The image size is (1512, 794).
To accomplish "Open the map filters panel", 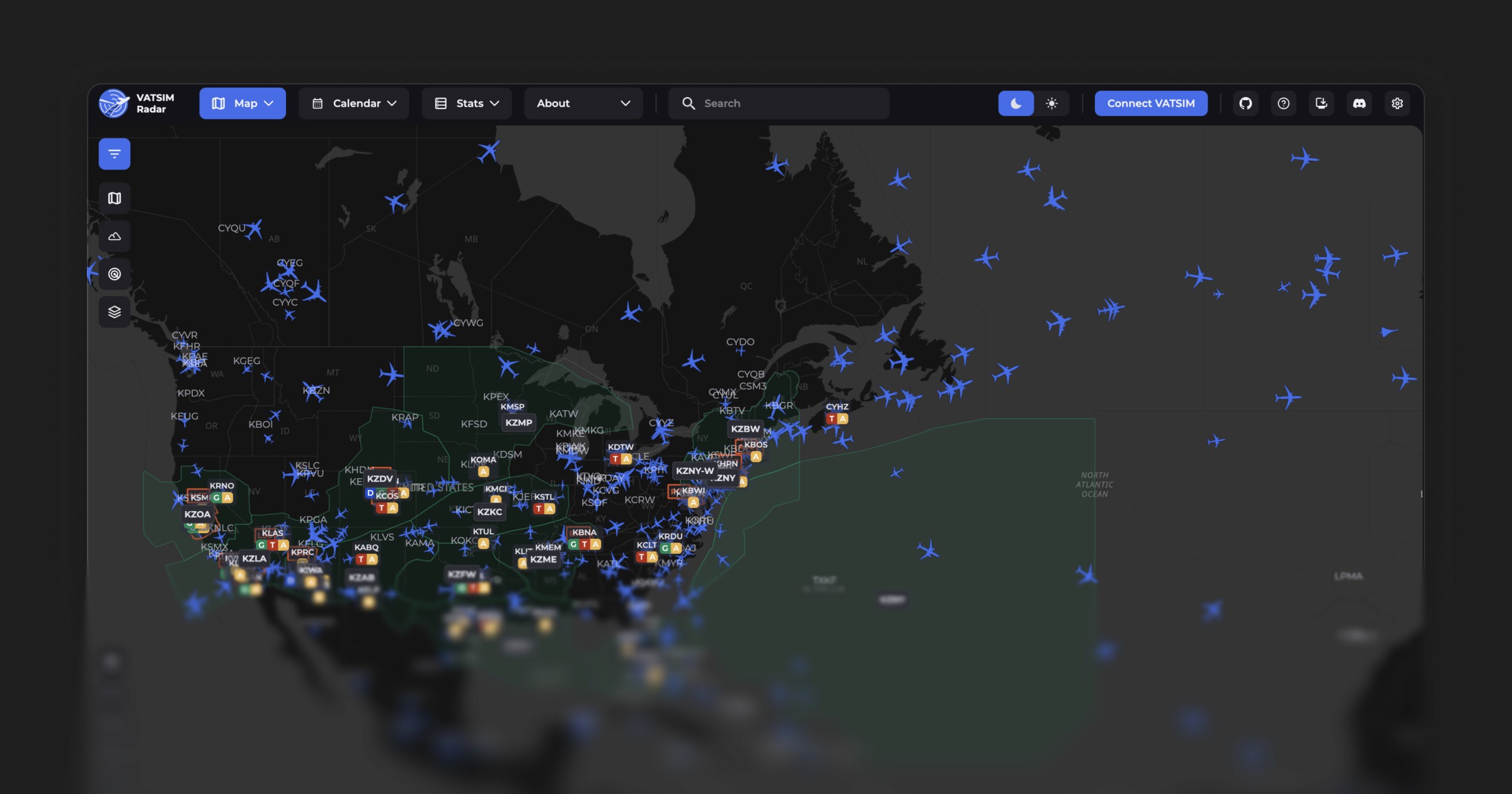I will [114, 153].
